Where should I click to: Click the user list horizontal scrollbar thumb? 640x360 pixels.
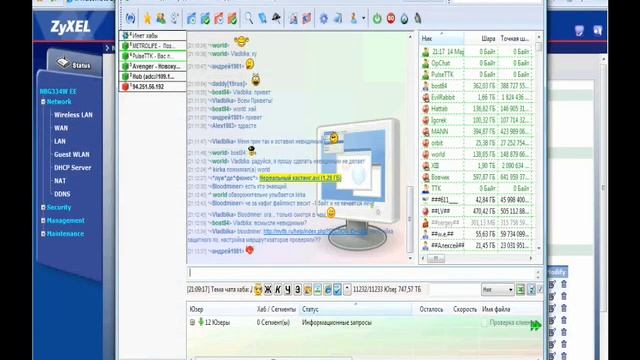coord(436,258)
